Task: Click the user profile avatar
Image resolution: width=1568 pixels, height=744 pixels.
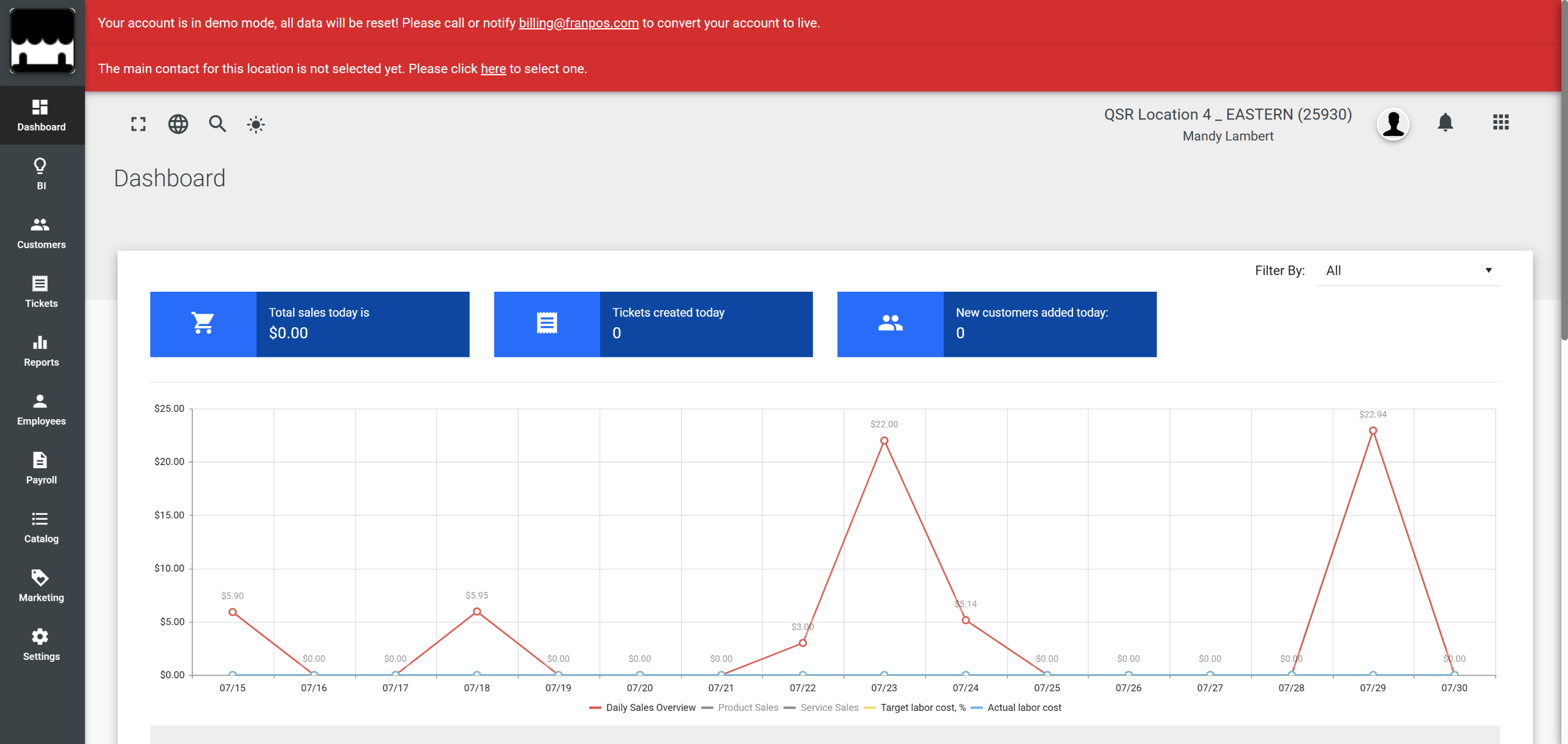Action: pos(1393,124)
